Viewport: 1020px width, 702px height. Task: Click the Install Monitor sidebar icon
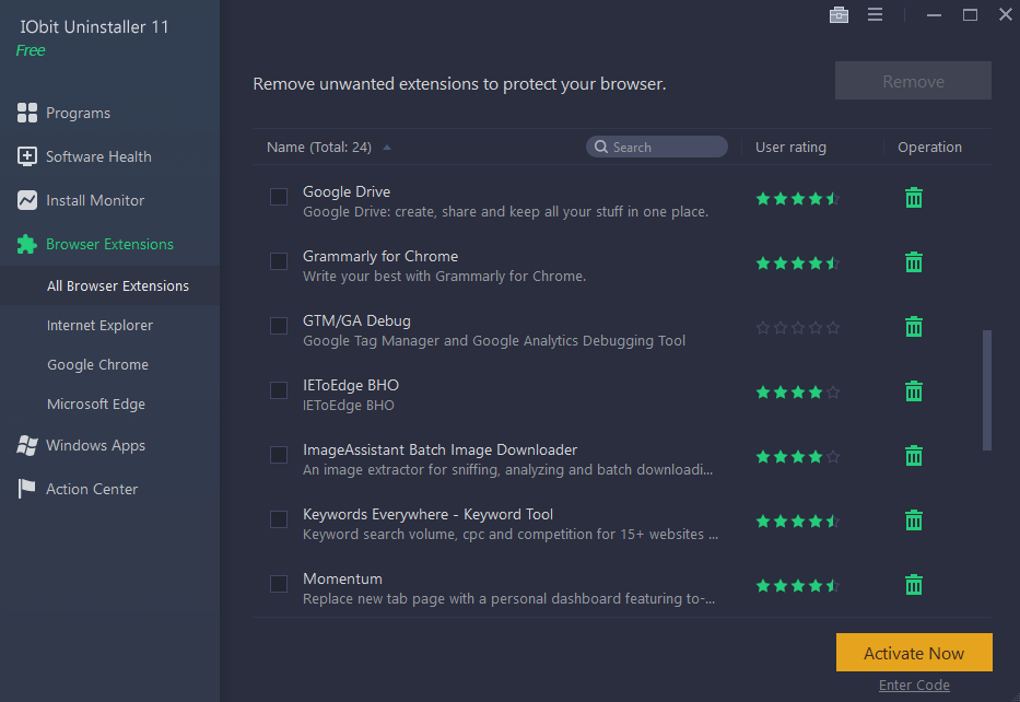tap(28, 200)
